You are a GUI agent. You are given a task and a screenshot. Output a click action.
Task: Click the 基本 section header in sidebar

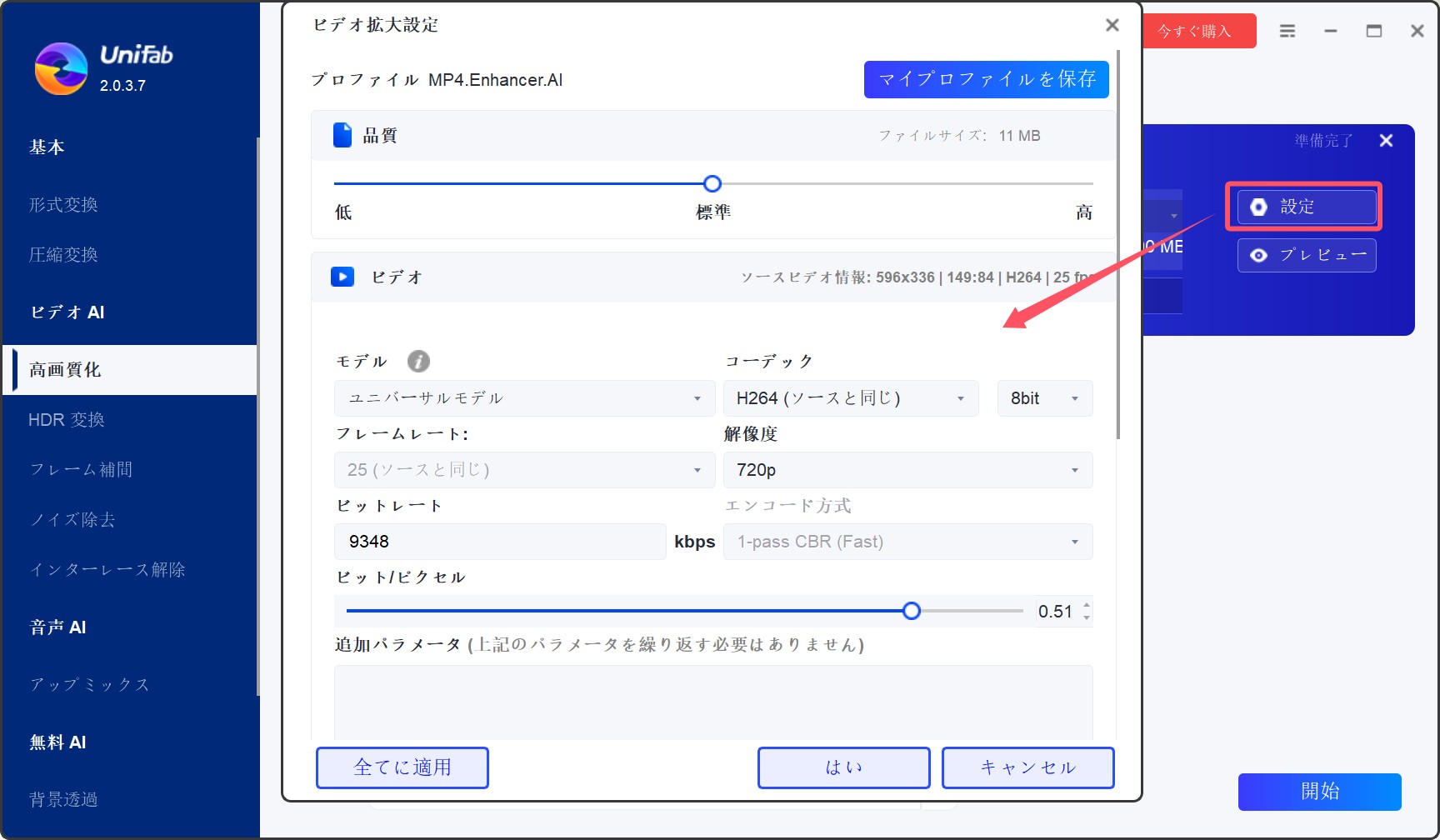coord(47,147)
